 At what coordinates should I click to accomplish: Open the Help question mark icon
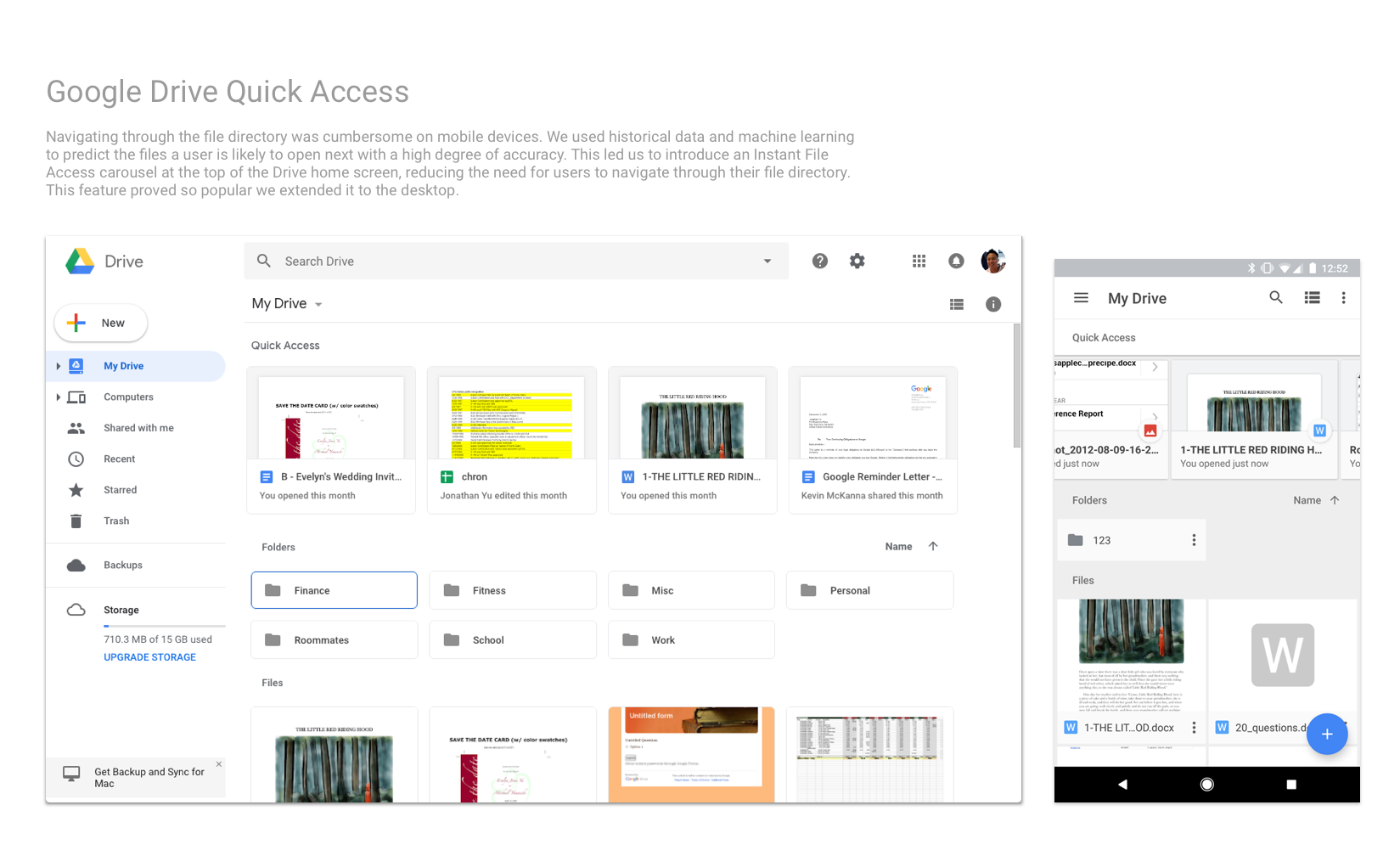coord(819,261)
